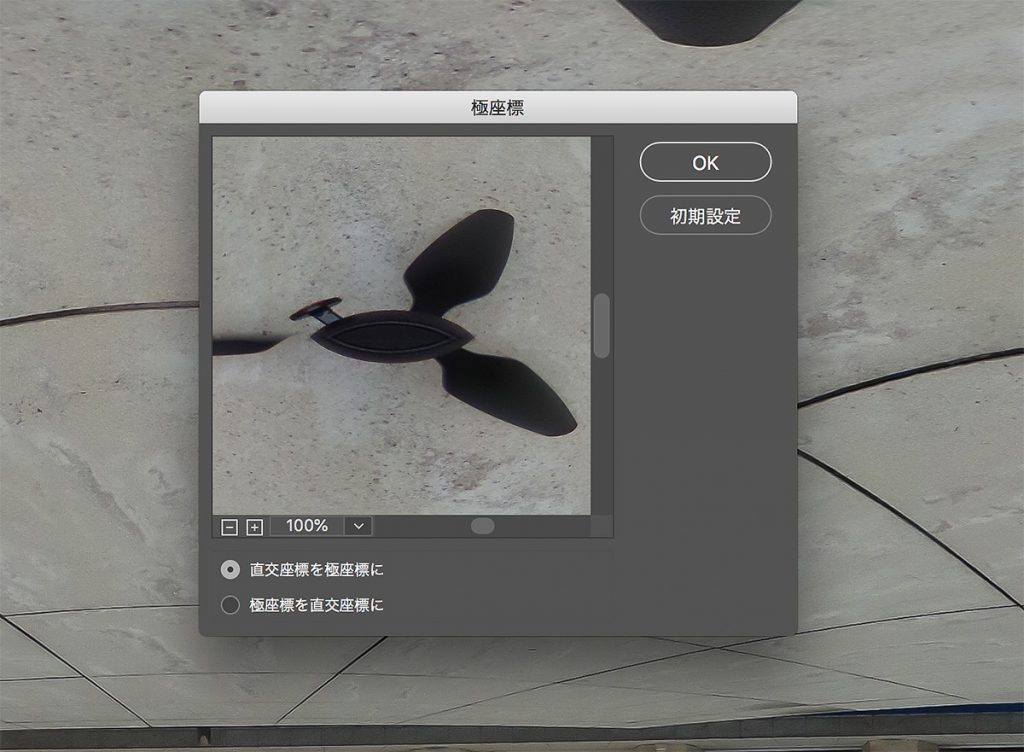
Task: Click the preview's vertical scrollbar thumb
Action: click(x=601, y=326)
